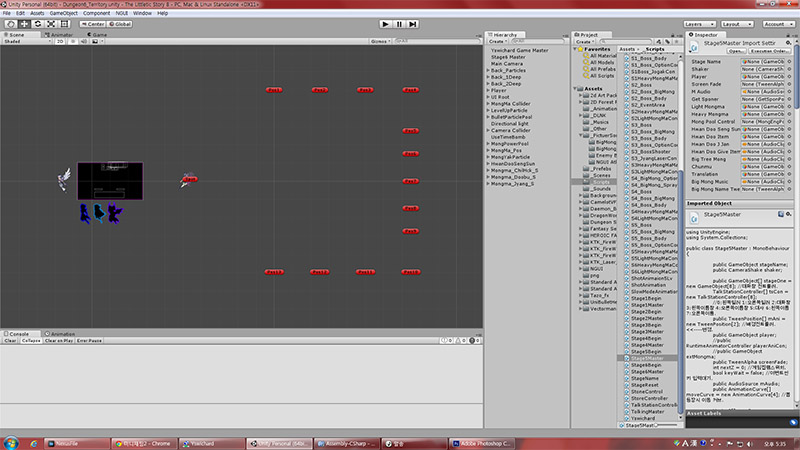Image resolution: width=800 pixels, height=450 pixels.
Task: Open Inspector gear settings menu
Action: click(788, 43)
